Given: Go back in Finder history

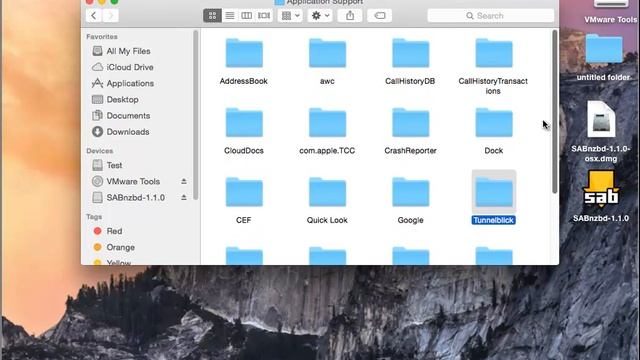Looking at the screenshot, I should point(94,16).
